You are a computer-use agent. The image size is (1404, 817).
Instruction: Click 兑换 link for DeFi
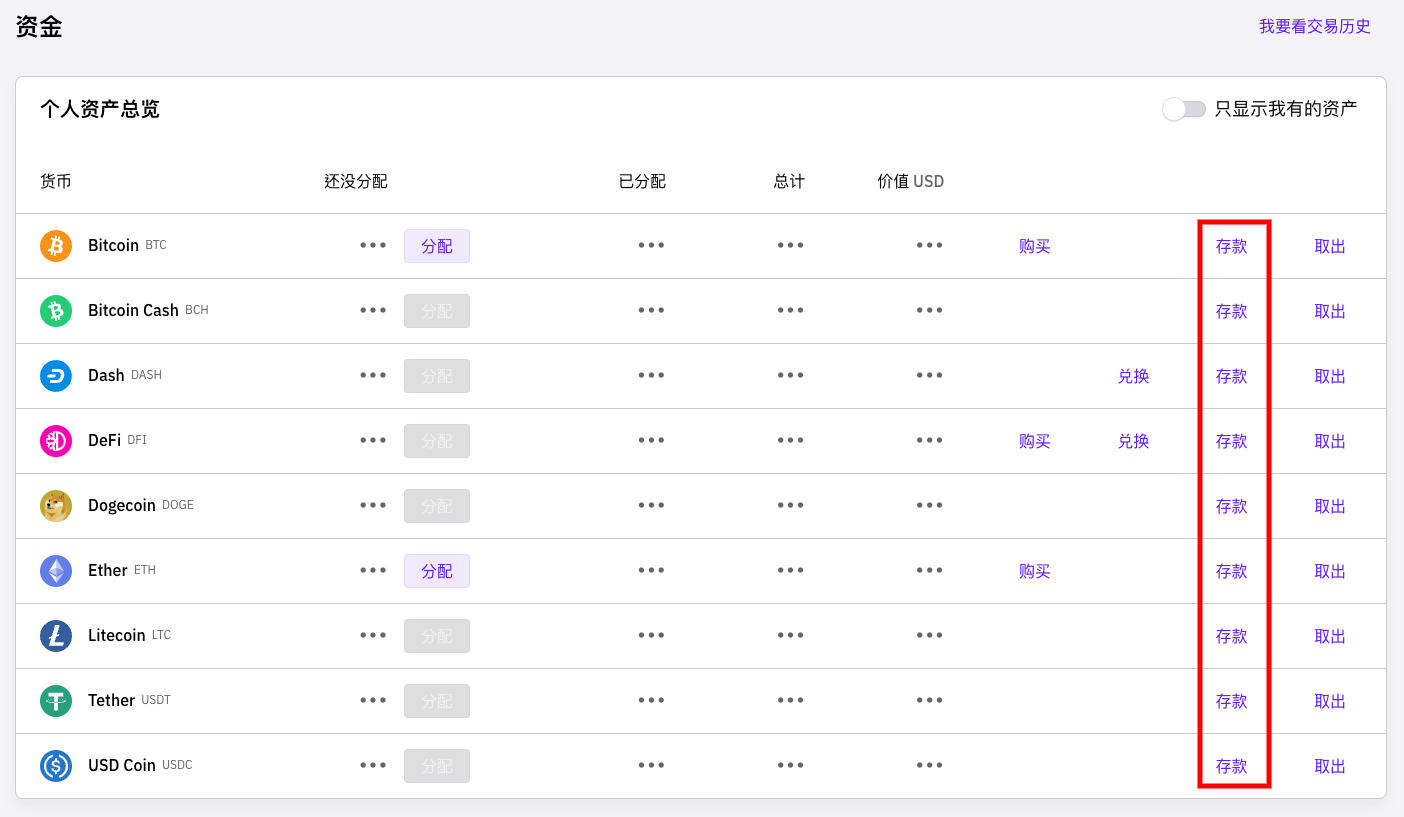(1133, 441)
